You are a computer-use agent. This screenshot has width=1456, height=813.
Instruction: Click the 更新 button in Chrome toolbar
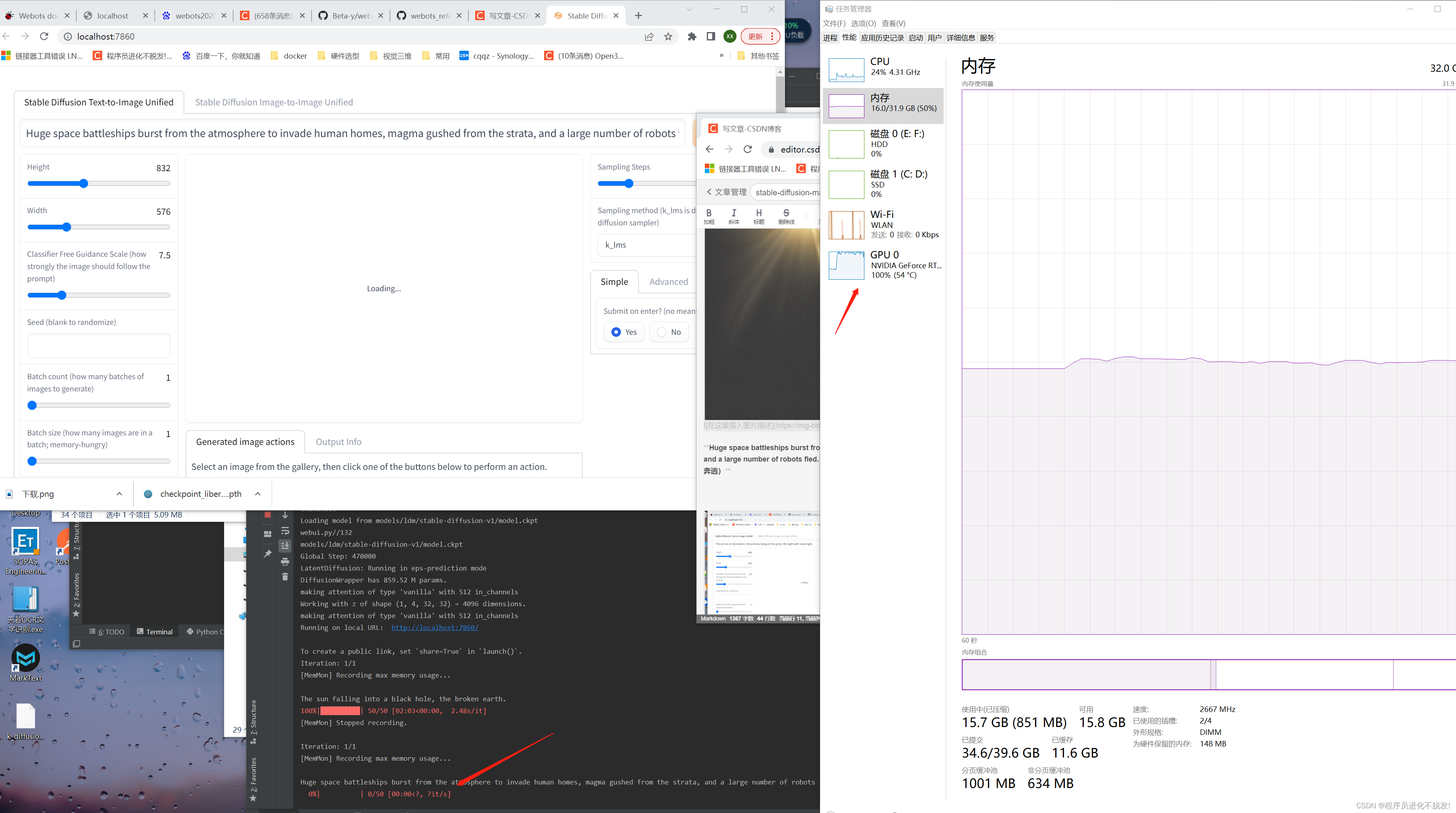[x=756, y=36]
